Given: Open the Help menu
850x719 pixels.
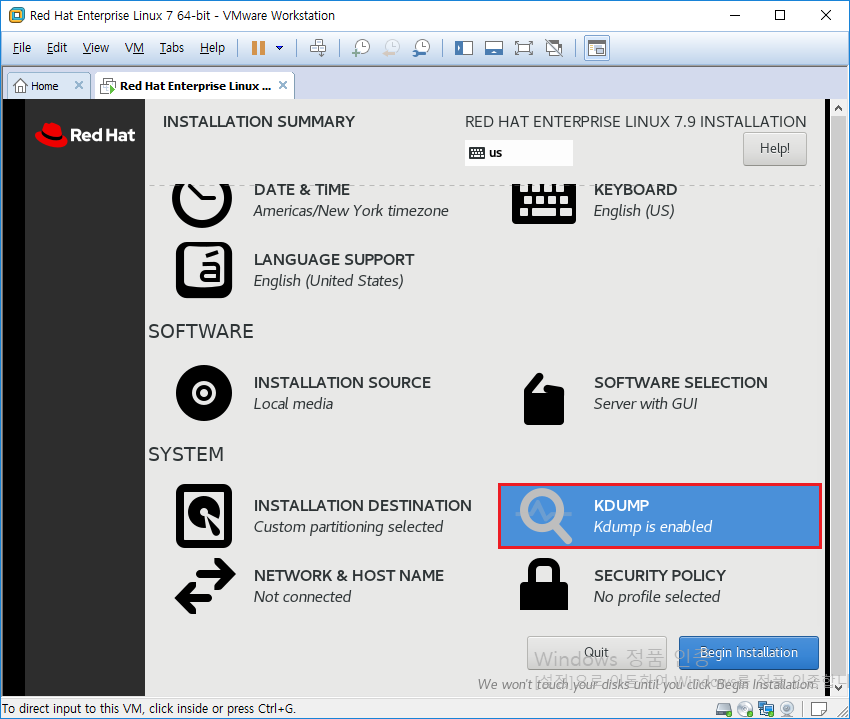Looking at the screenshot, I should (x=212, y=48).
